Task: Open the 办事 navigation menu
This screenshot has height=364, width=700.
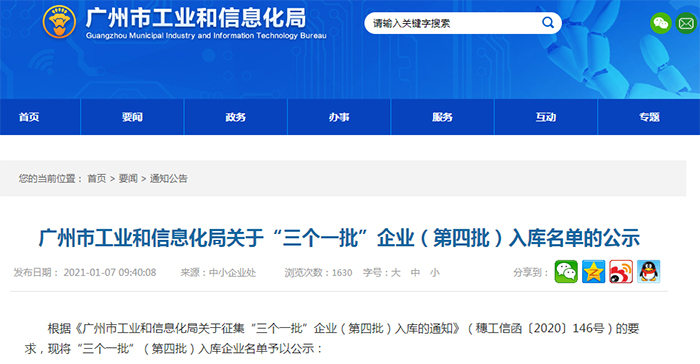Action: click(x=339, y=117)
